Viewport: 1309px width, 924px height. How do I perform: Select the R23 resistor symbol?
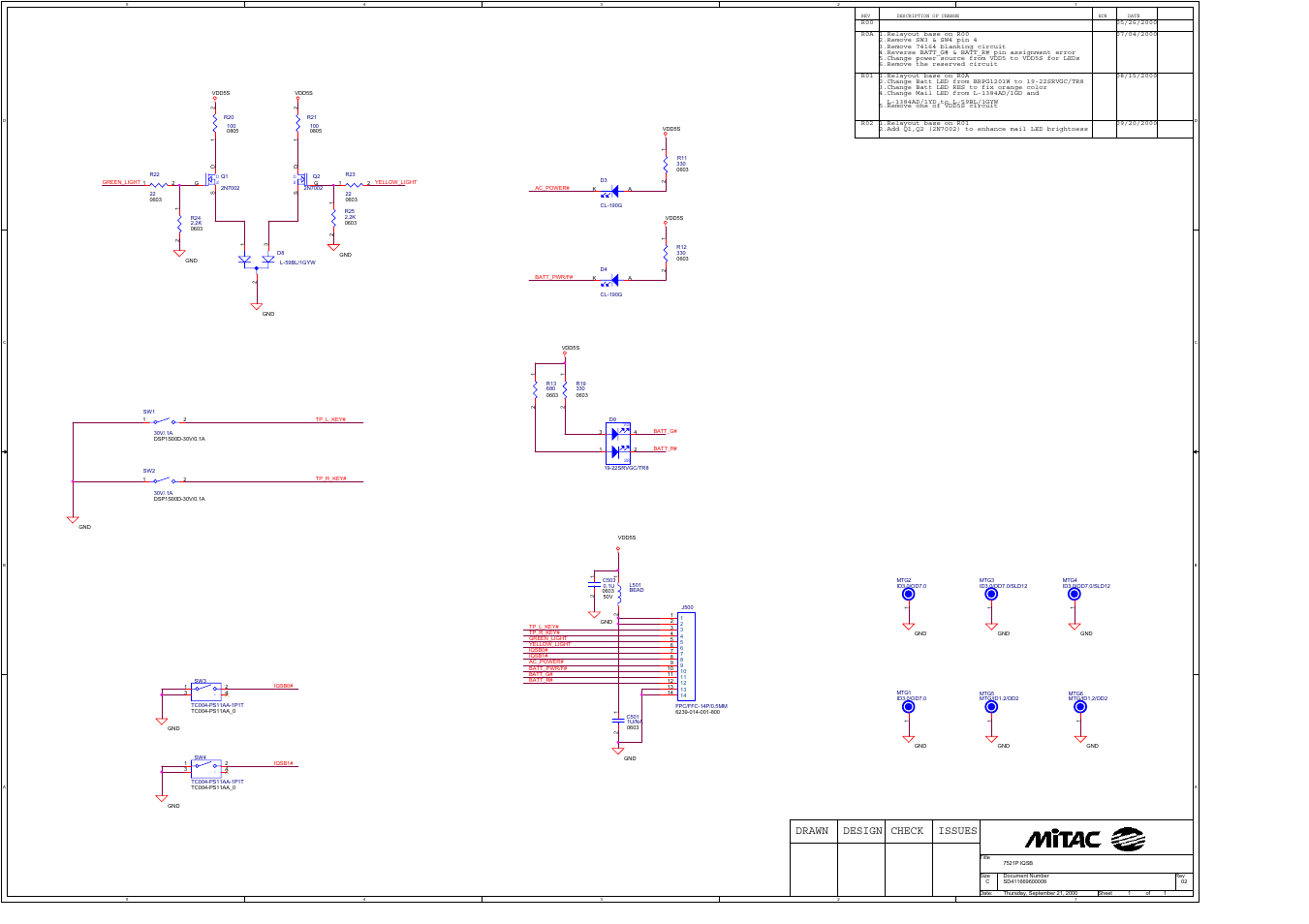click(354, 184)
